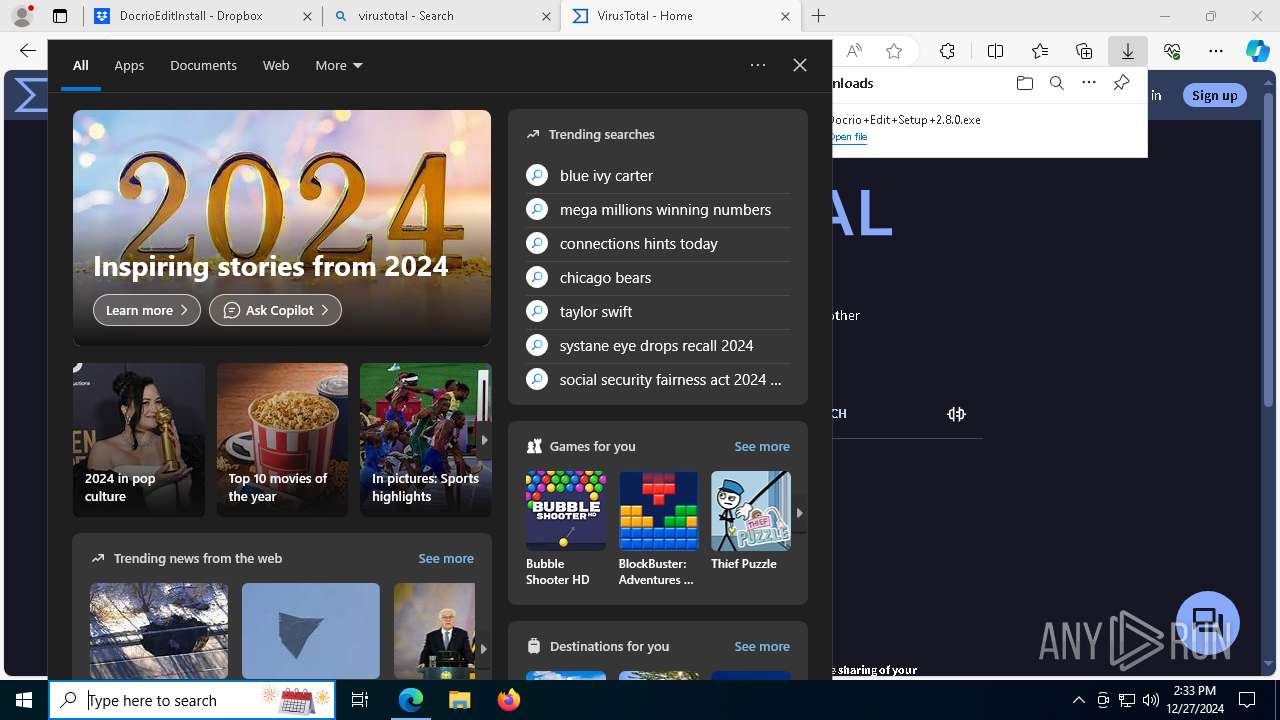Search trending: blue ivy carter

[658, 175]
